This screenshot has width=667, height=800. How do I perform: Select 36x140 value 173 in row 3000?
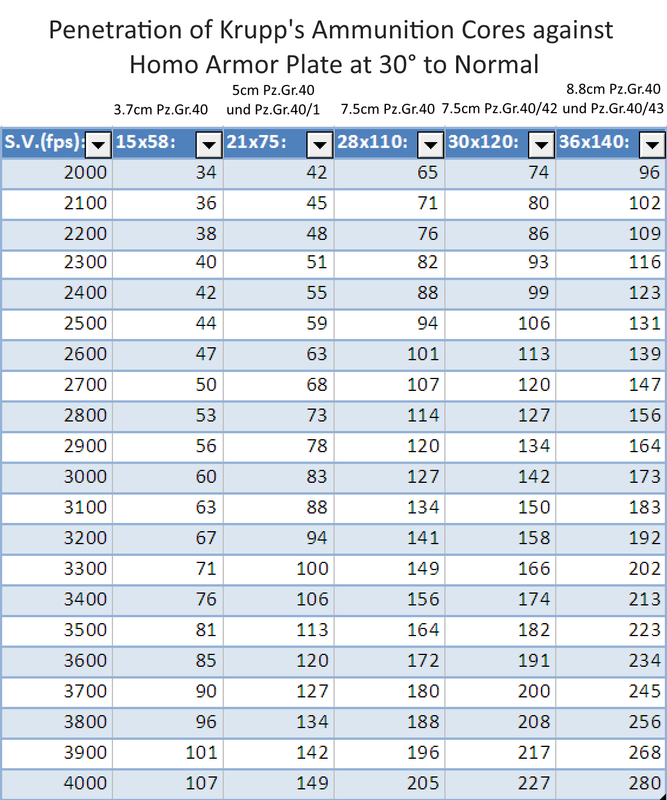coord(611,478)
